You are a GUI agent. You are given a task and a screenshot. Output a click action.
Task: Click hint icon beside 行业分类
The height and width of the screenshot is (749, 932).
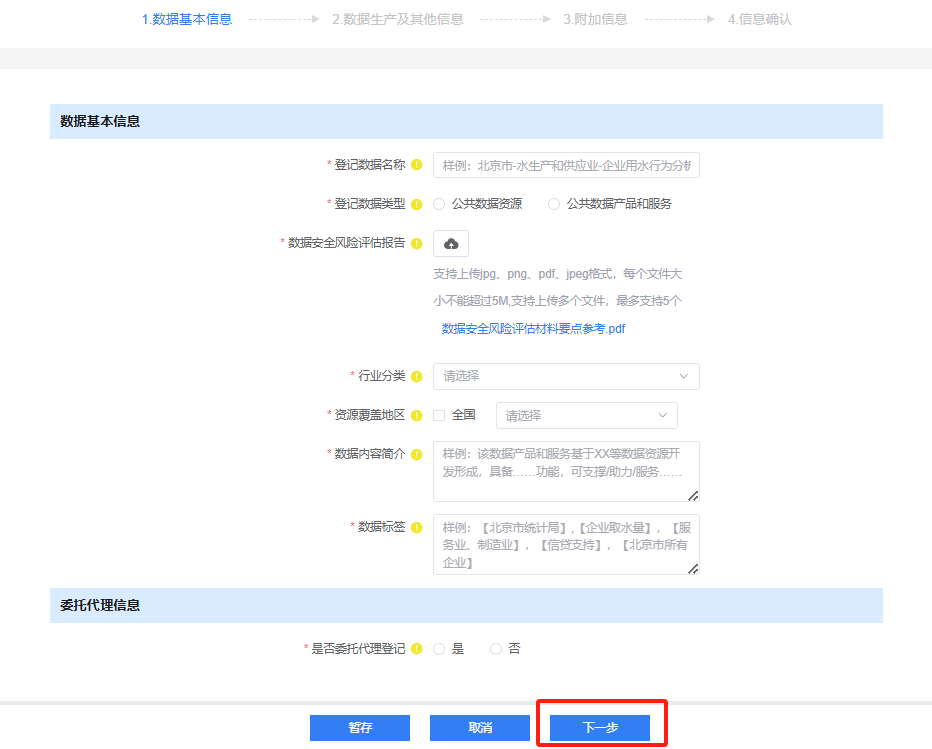tap(416, 376)
